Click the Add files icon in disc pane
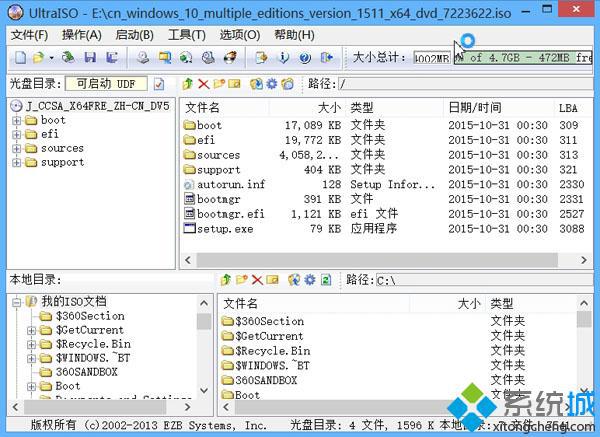This screenshot has height=437, width=600. tap(256, 84)
